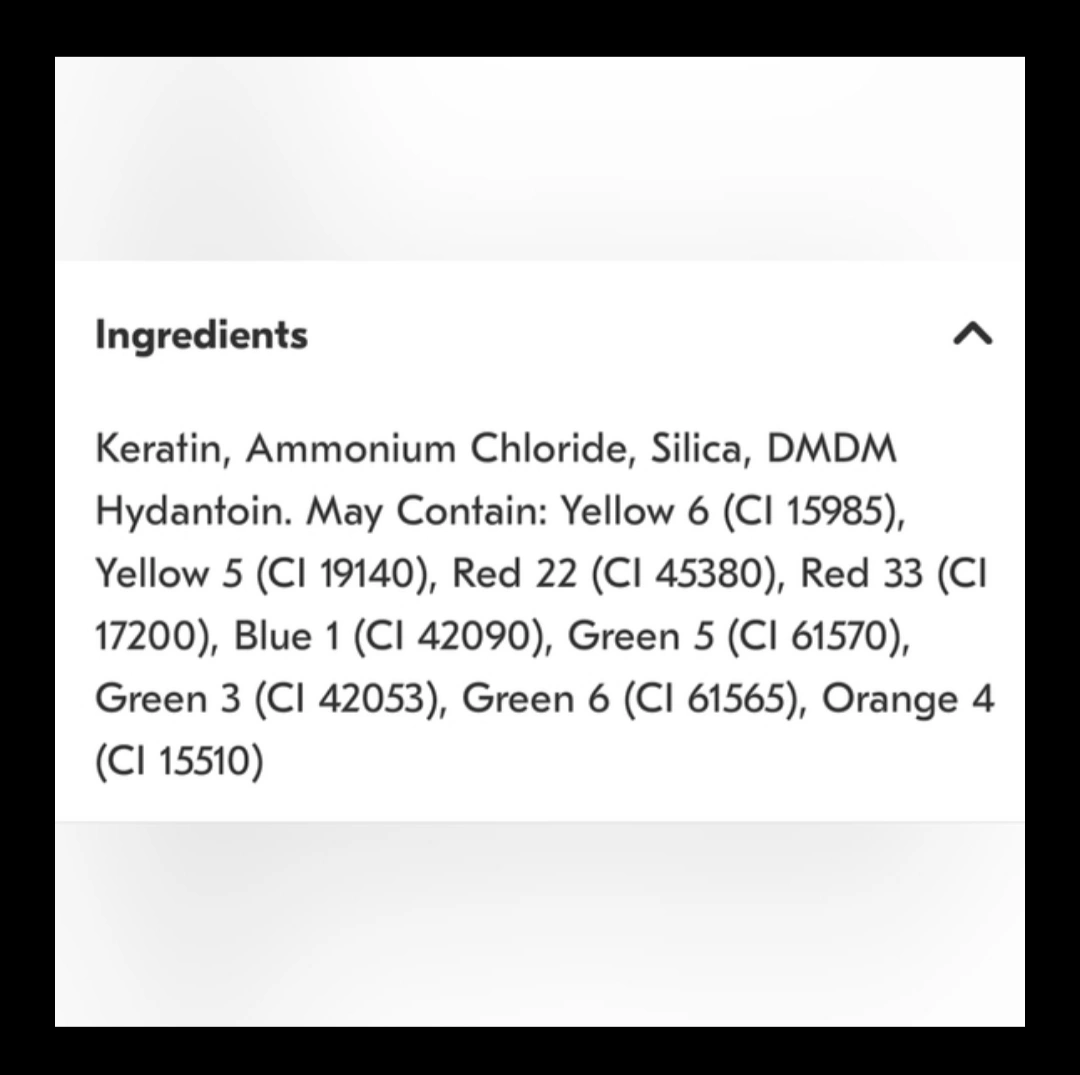1080x1075 pixels.
Task: Click the Green 6 colorant text
Action: pyautogui.click(x=535, y=699)
